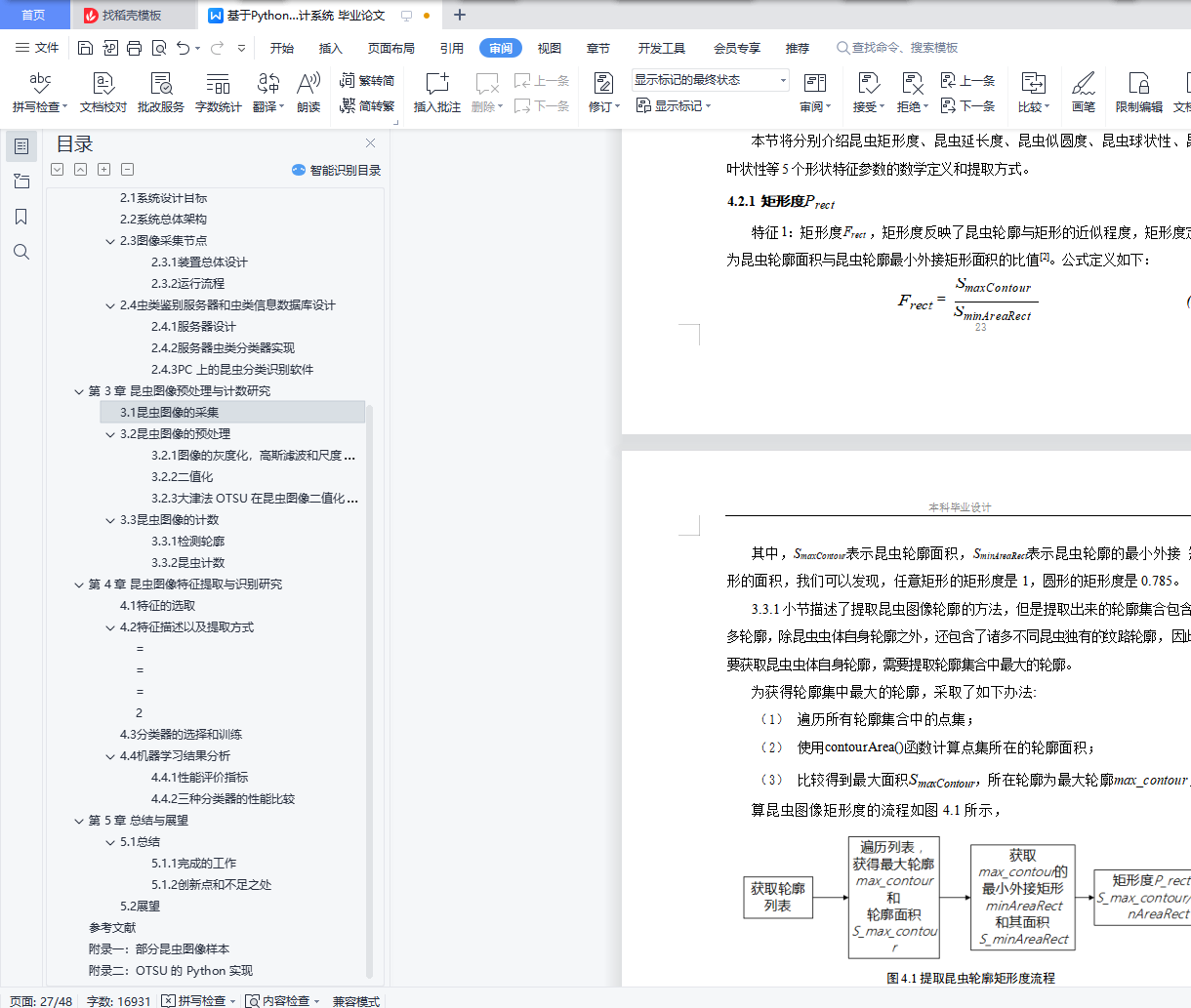Switch to the 插入 ribbon tab
This screenshot has height=1008, width=1191.
(x=331, y=48)
